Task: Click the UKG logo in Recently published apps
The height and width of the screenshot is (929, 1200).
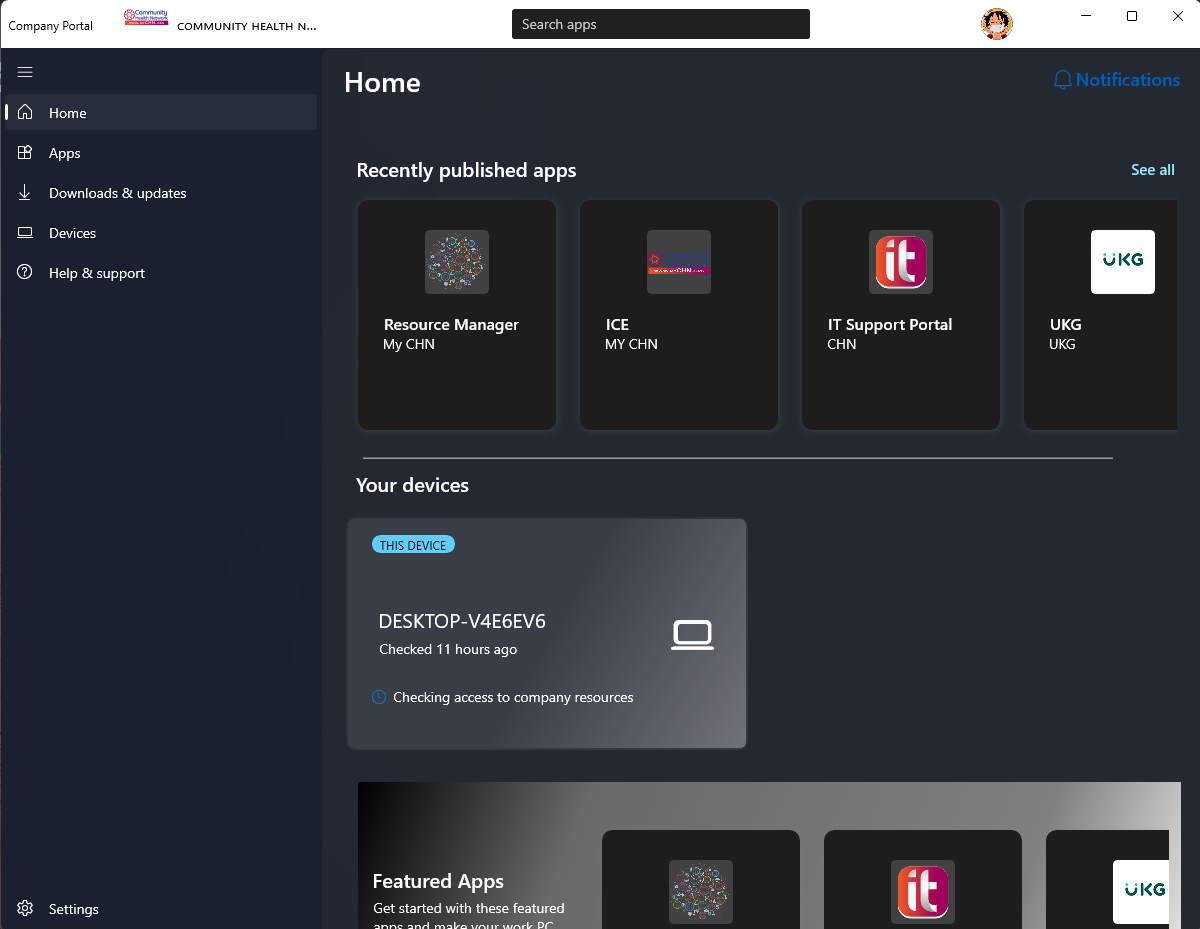Action: pos(1123,262)
